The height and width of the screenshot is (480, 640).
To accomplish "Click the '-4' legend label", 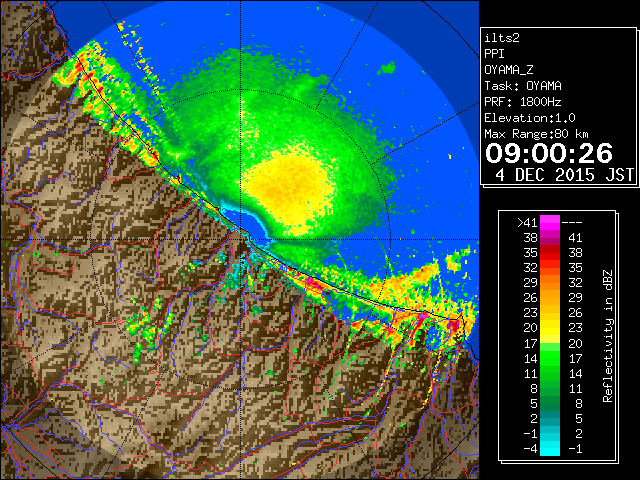I will 530,448.
